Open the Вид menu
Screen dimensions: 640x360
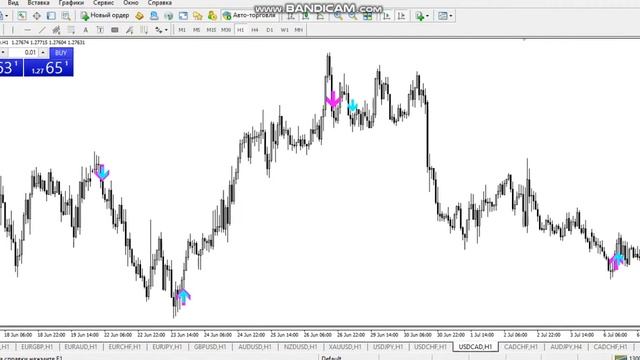pyautogui.click(x=13, y=3)
